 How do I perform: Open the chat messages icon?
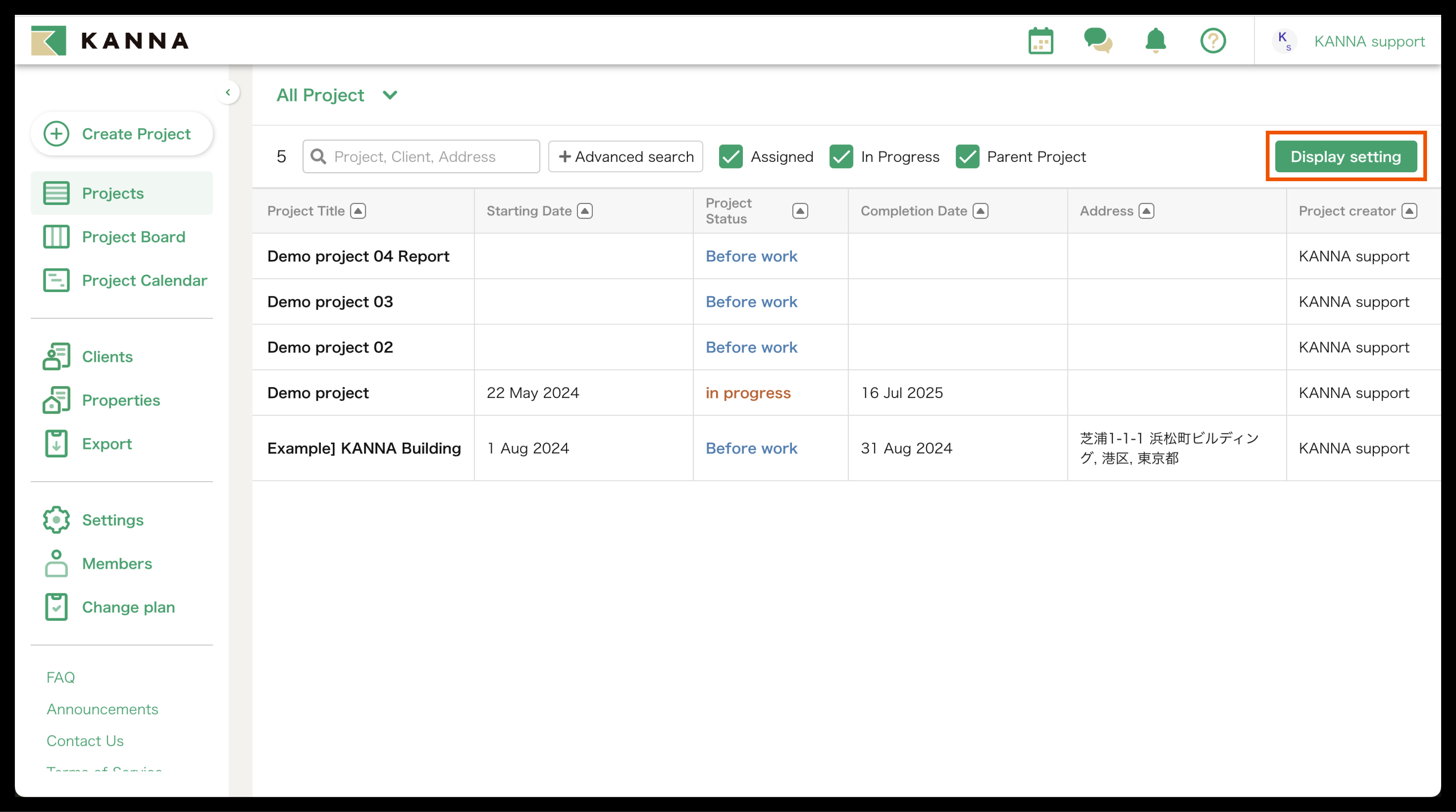pos(1098,41)
